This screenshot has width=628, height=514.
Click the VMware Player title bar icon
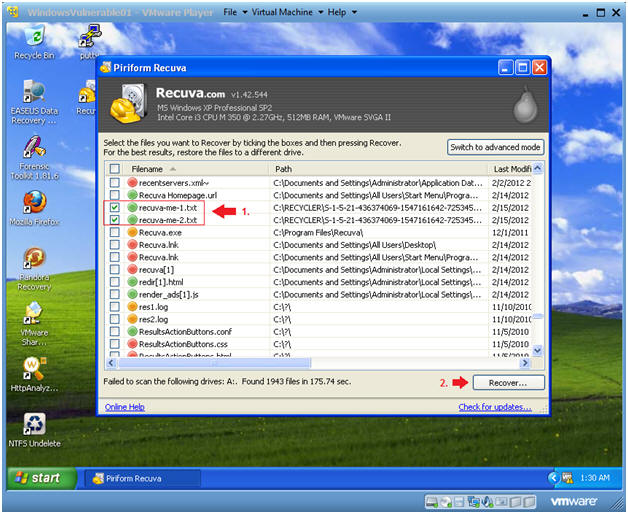pyautogui.click(x=13, y=12)
